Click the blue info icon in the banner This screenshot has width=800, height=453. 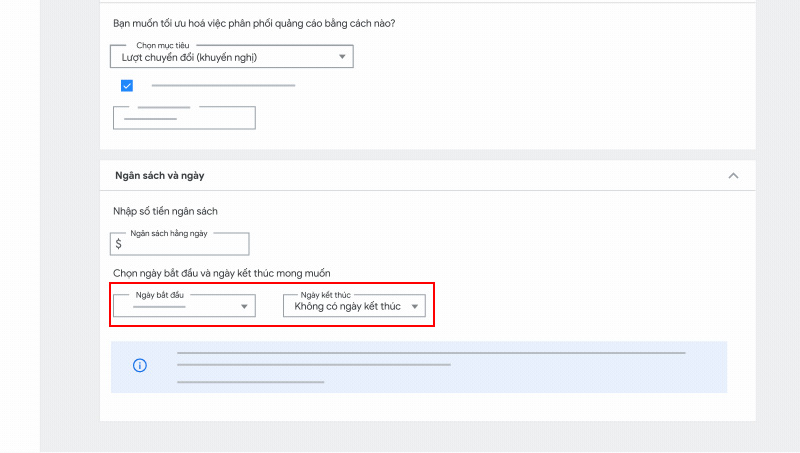click(x=140, y=366)
